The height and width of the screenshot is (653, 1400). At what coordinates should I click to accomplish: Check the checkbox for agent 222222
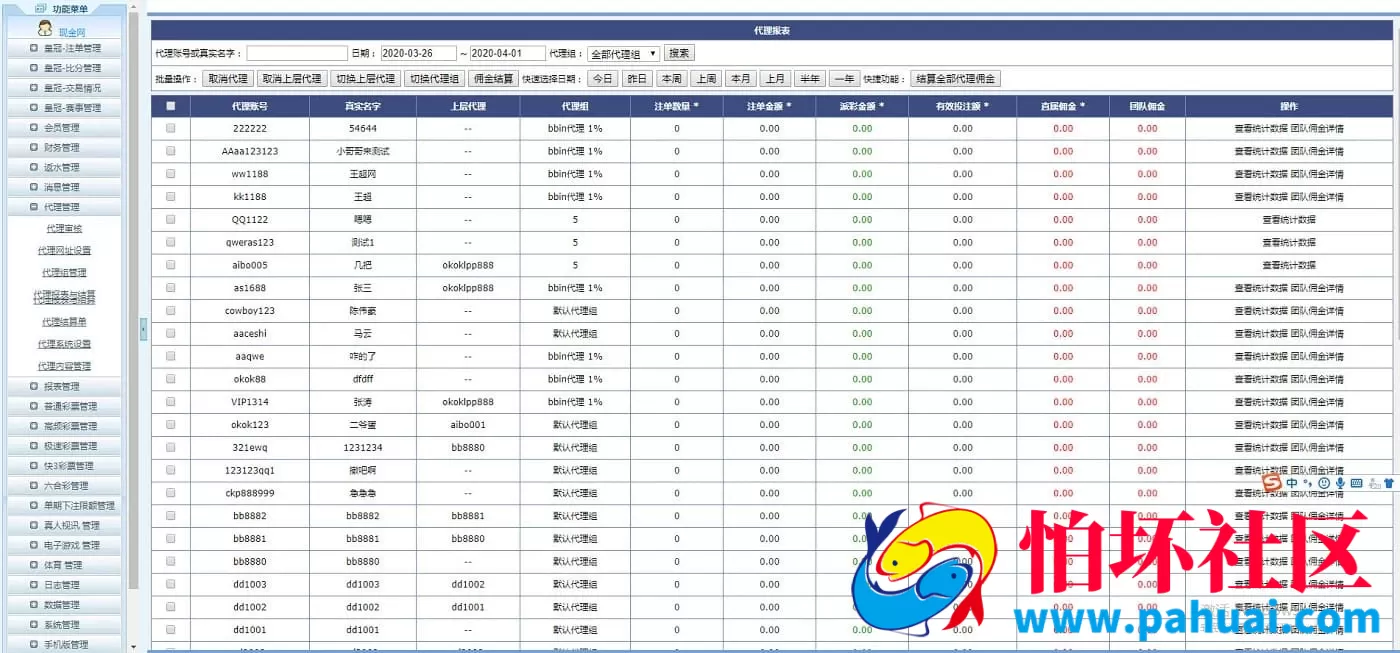(170, 127)
